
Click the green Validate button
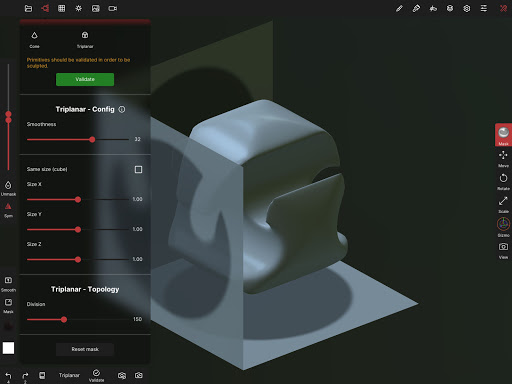tap(85, 79)
